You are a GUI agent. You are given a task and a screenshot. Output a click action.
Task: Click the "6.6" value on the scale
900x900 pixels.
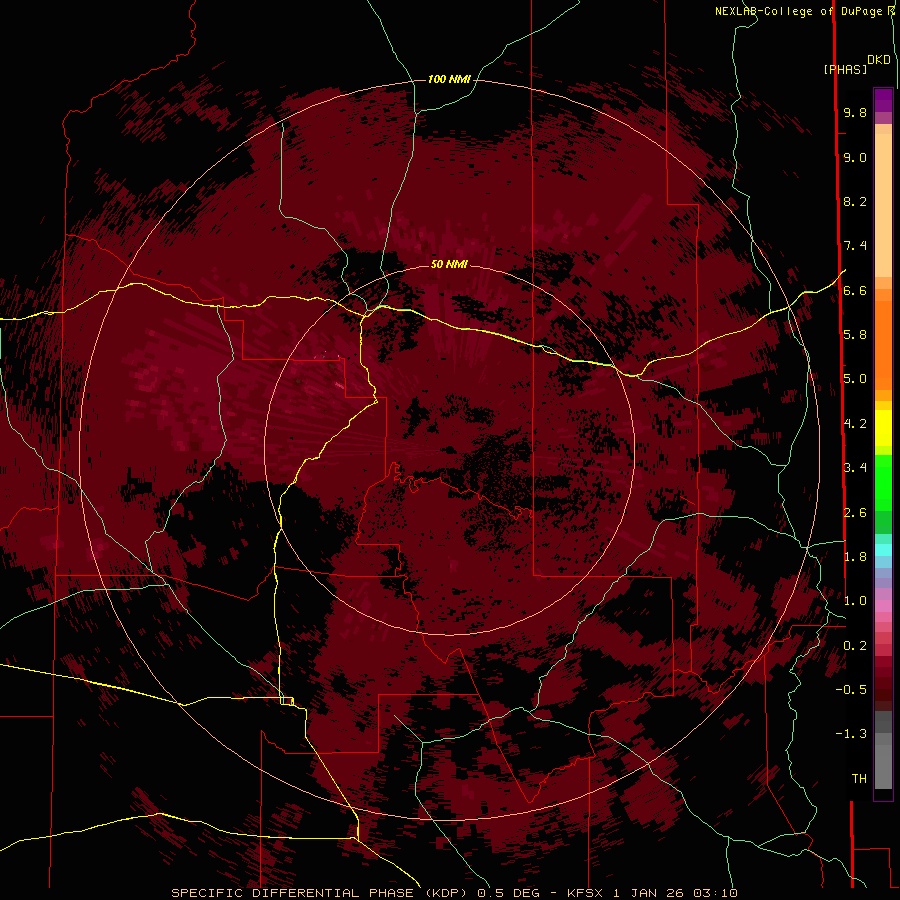coord(855,290)
